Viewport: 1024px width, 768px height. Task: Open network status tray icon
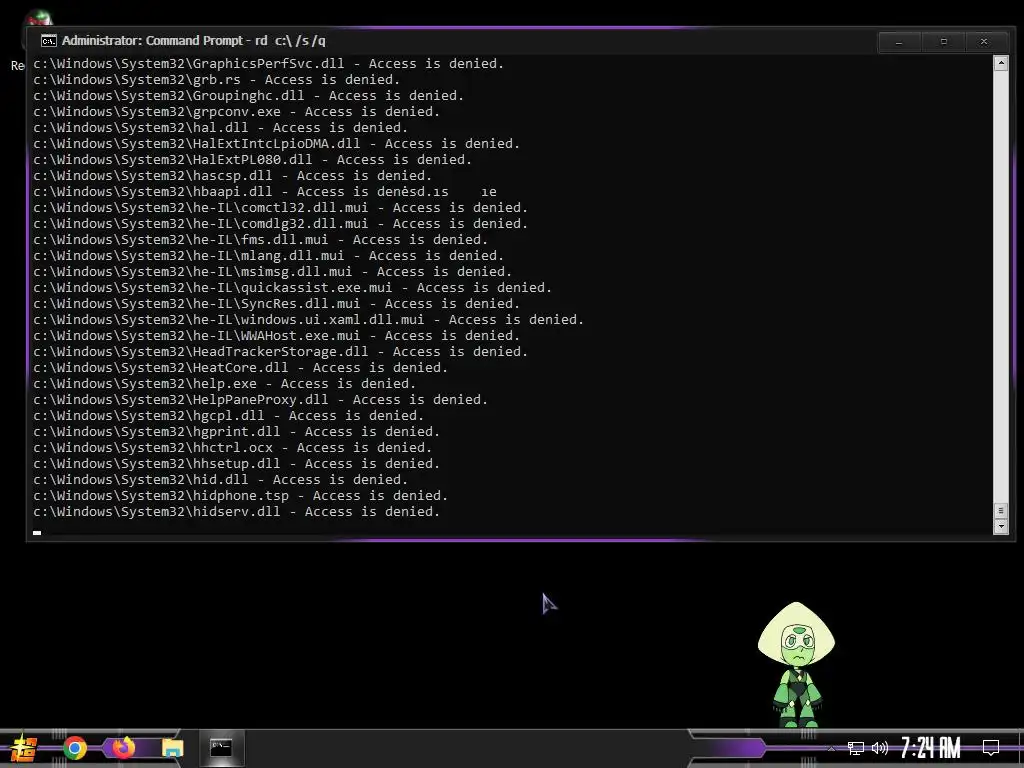[x=856, y=748]
